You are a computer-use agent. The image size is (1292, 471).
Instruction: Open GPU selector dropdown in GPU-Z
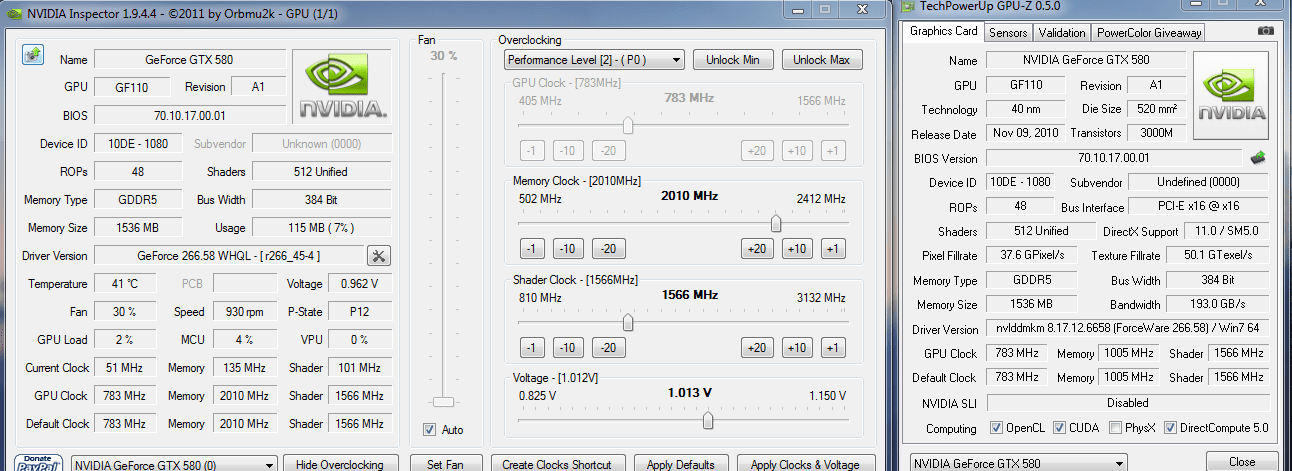pyautogui.click(x=1018, y=464)
